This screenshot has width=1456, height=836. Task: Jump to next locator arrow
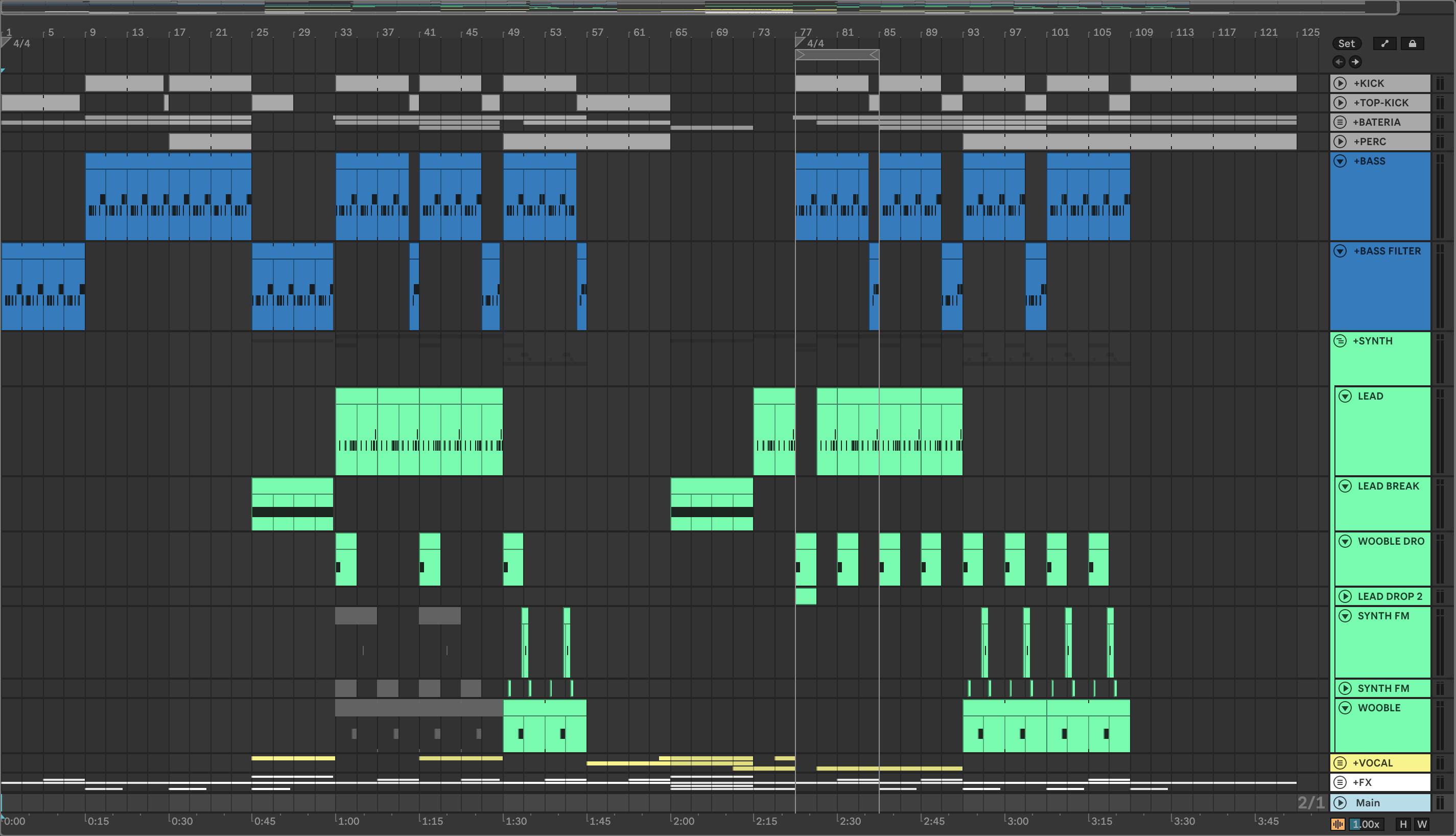[x=1355, y=62]
